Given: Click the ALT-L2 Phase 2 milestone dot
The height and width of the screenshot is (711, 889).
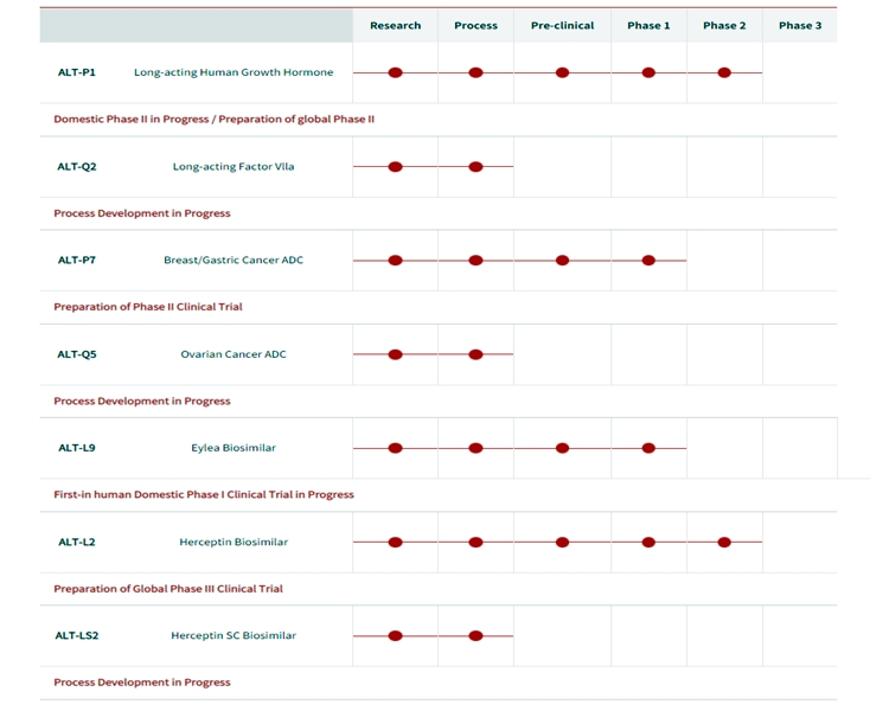Looking at the screenshot, I should [x=724, y=542].
